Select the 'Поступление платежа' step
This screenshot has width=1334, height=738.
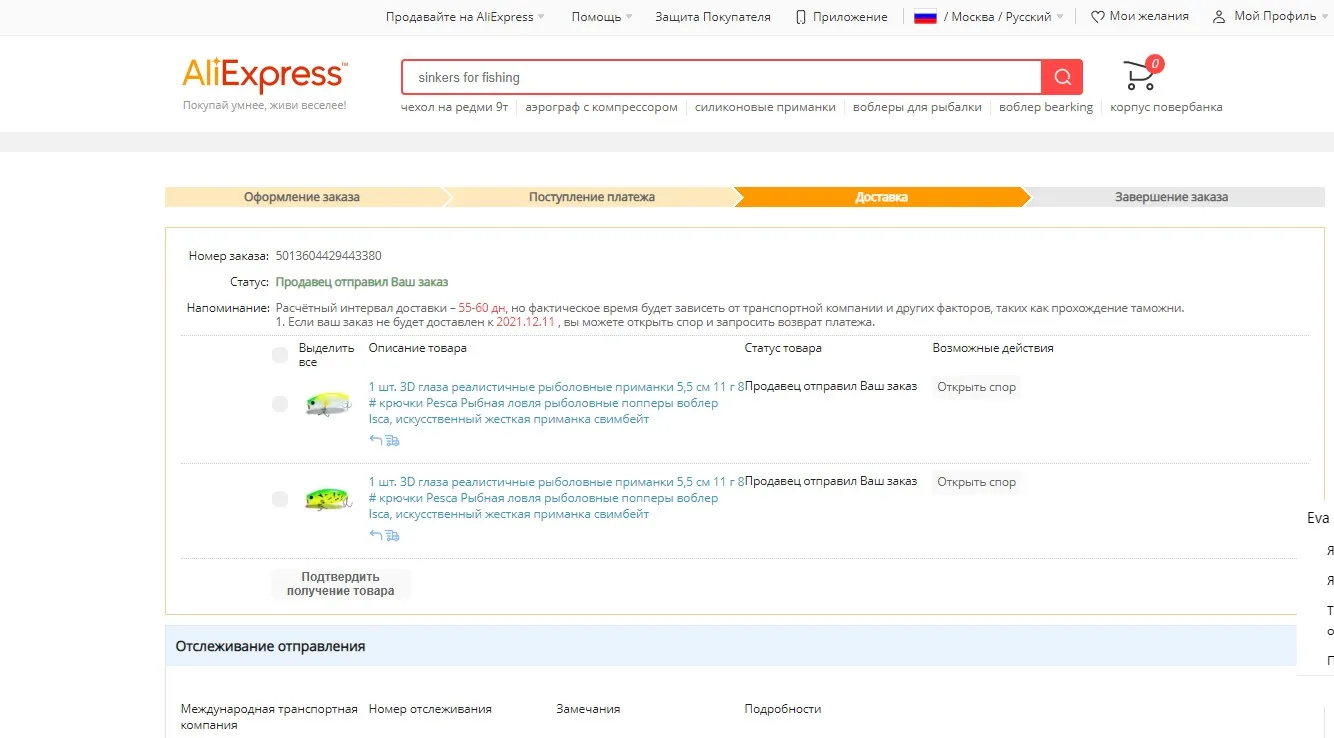592,197
